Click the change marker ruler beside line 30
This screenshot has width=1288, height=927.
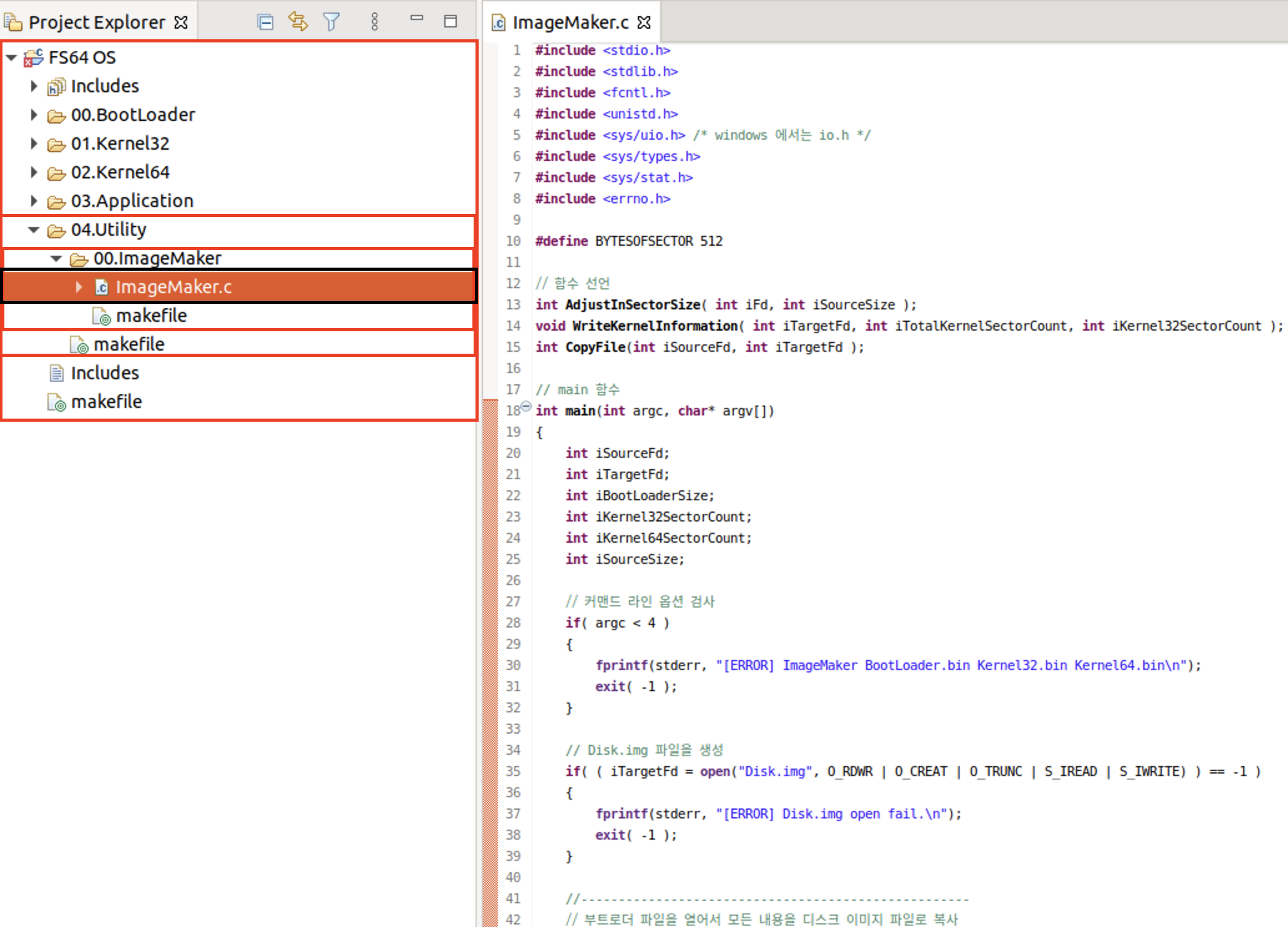click(490, 665)
